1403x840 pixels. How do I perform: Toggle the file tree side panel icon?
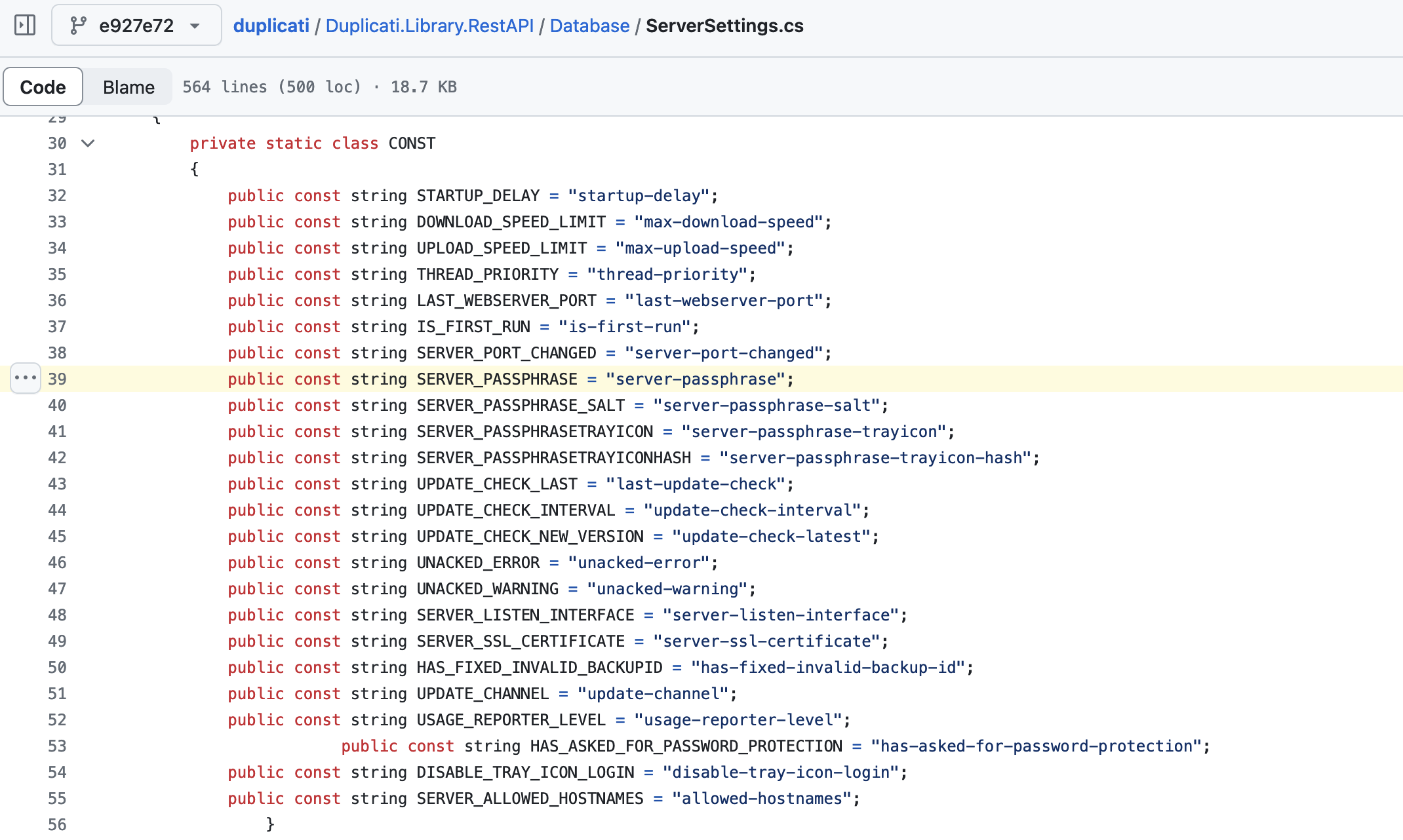(25, 26)
